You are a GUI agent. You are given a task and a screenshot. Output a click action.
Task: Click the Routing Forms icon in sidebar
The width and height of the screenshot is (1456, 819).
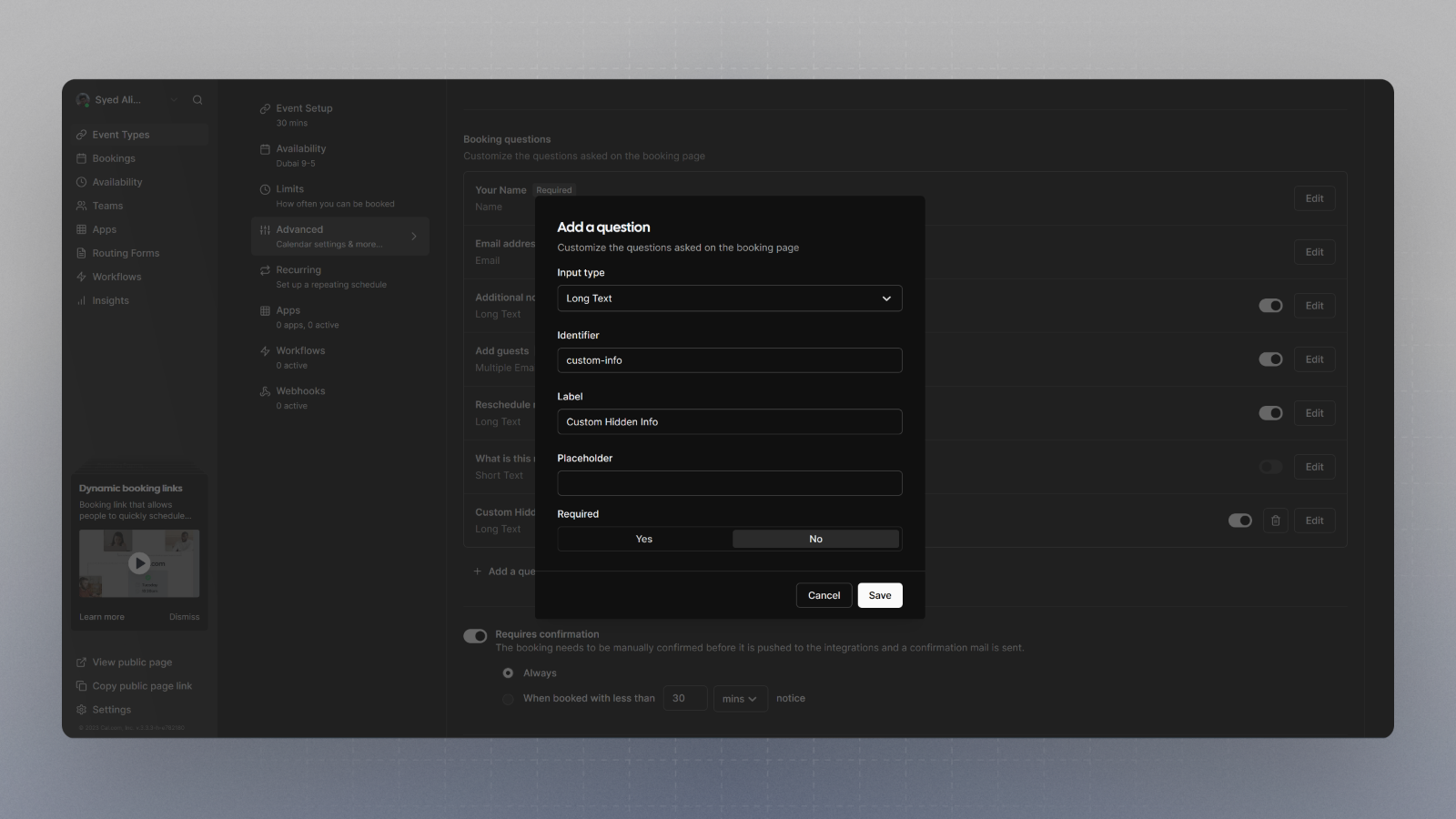(x=81, y=253)
